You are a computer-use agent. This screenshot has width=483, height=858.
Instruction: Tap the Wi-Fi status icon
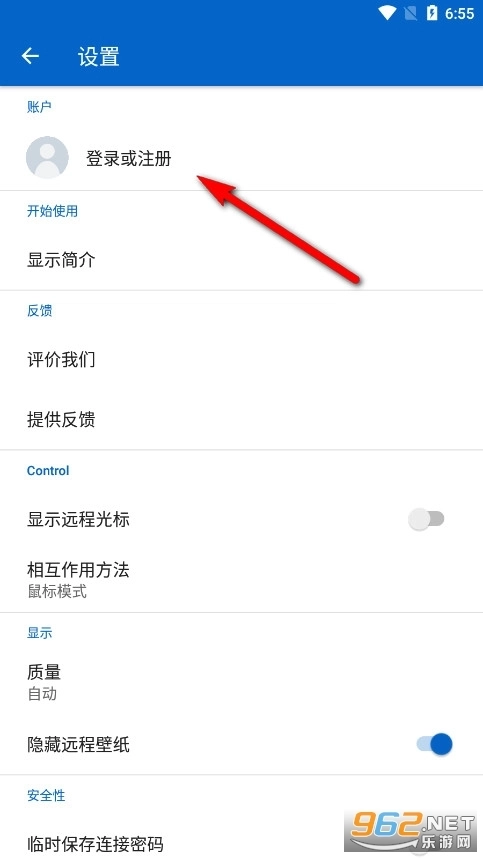pos(387,13)
